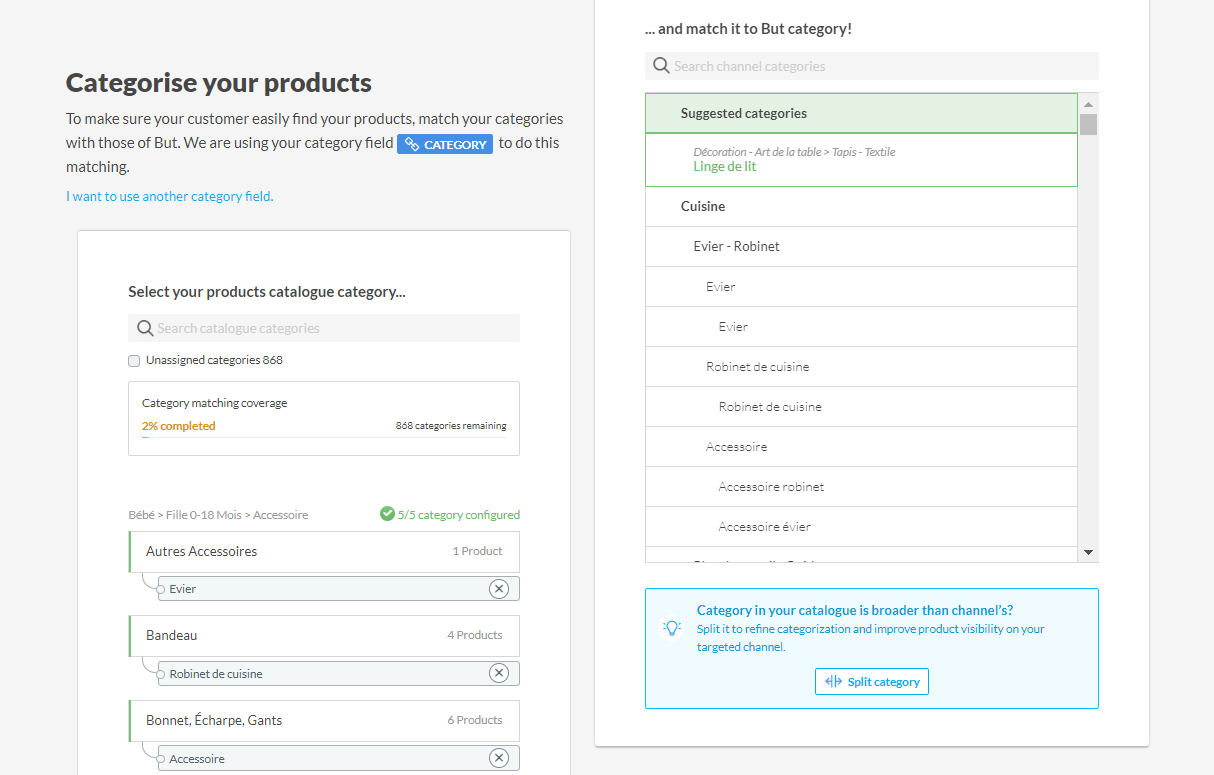Click the catalogue search magnifier icon
The image size is (1214, 775).
coord(145,329)
